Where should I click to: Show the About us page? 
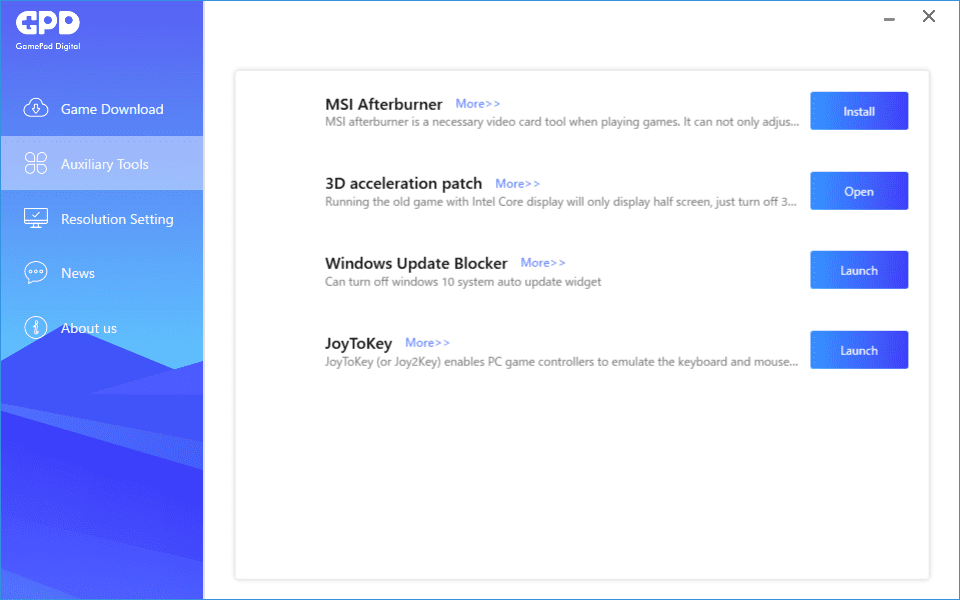(102, 328)
